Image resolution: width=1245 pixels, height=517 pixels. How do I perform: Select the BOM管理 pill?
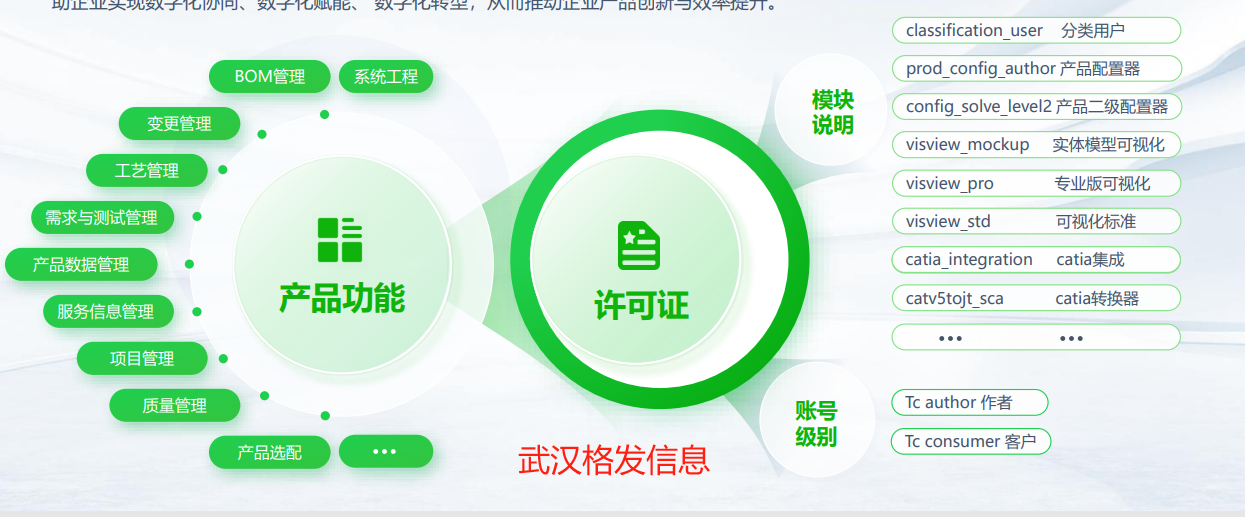(270, 76)
